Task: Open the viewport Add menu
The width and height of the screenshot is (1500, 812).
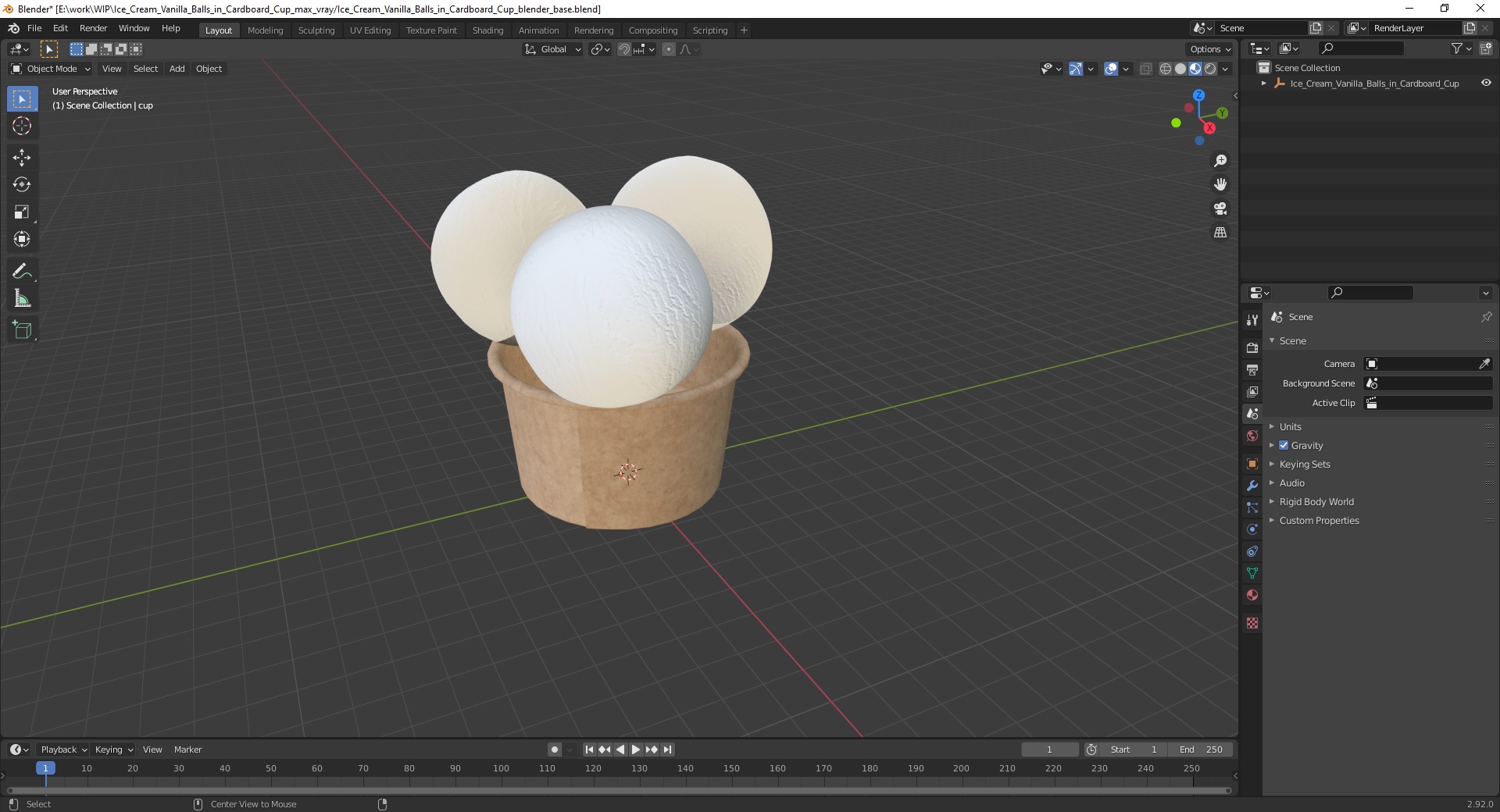Action: [x=177, y=69]
